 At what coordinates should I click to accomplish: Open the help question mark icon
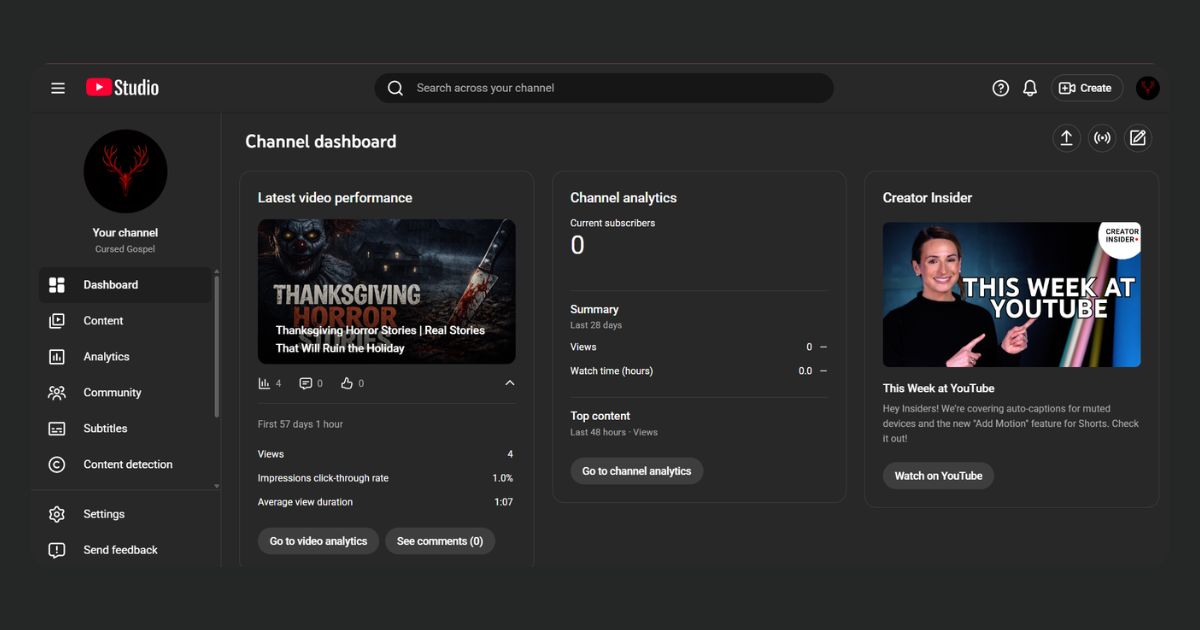(1000, 88)
